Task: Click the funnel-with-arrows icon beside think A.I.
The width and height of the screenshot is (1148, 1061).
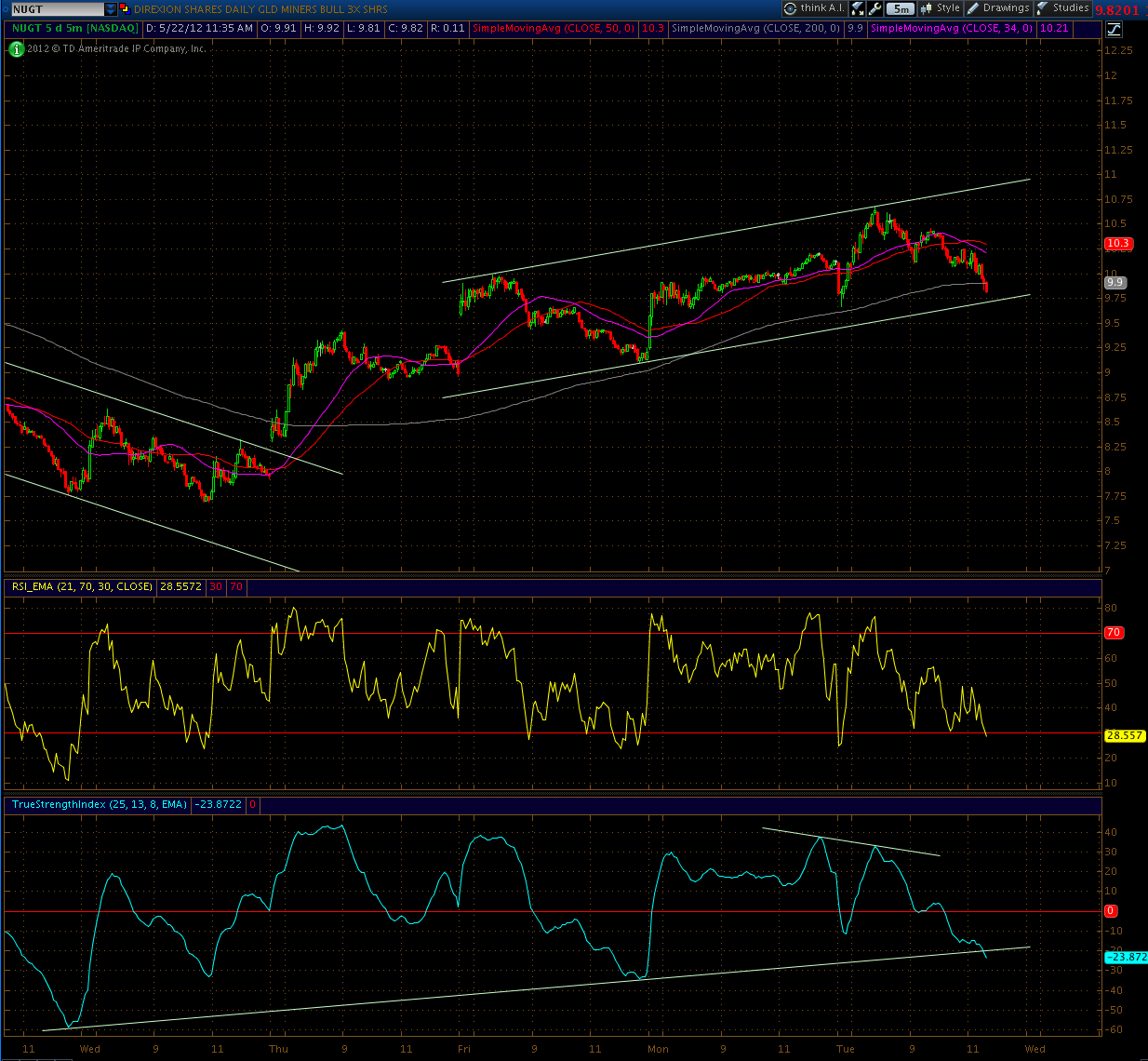Action: point(858,8)
